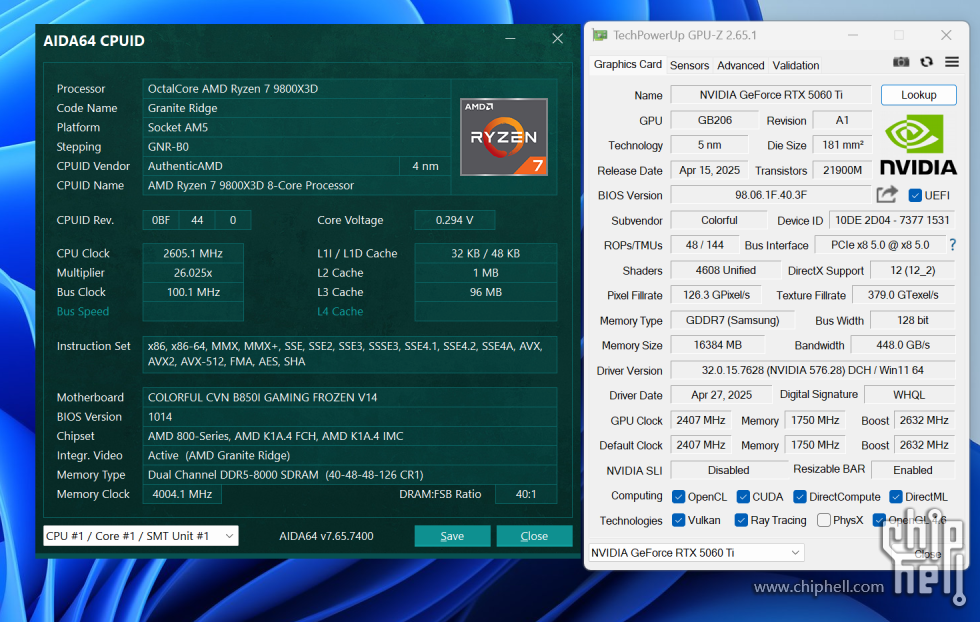Toggle the DirectML checkbox
The width and height of the screenshot is (980, 622).
[x=896, y=497]
